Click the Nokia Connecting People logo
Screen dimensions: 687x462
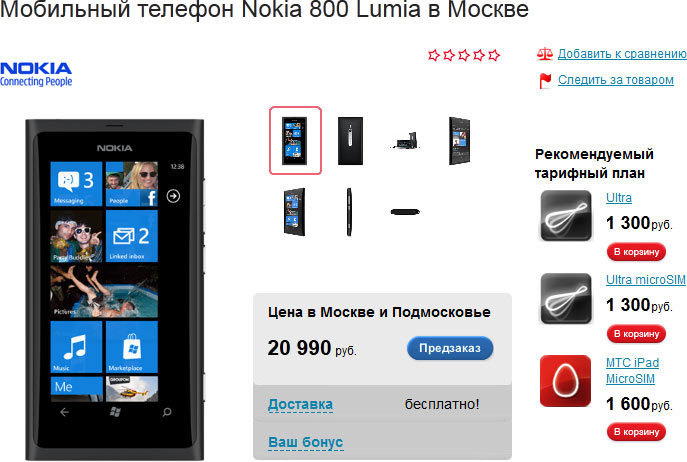[36, 74]
